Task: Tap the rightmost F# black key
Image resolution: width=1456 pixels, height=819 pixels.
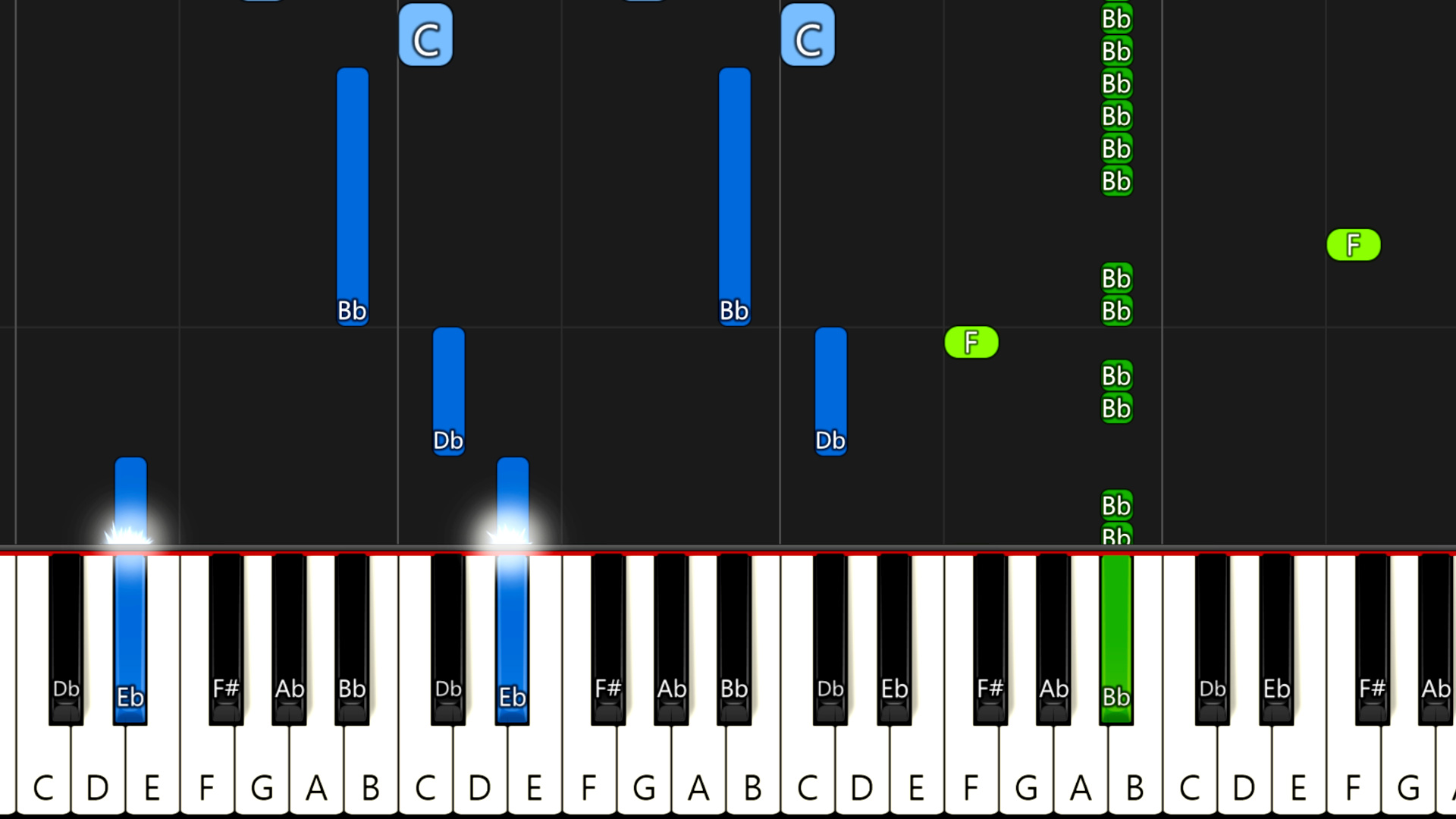Action: tap(1372, 639)
